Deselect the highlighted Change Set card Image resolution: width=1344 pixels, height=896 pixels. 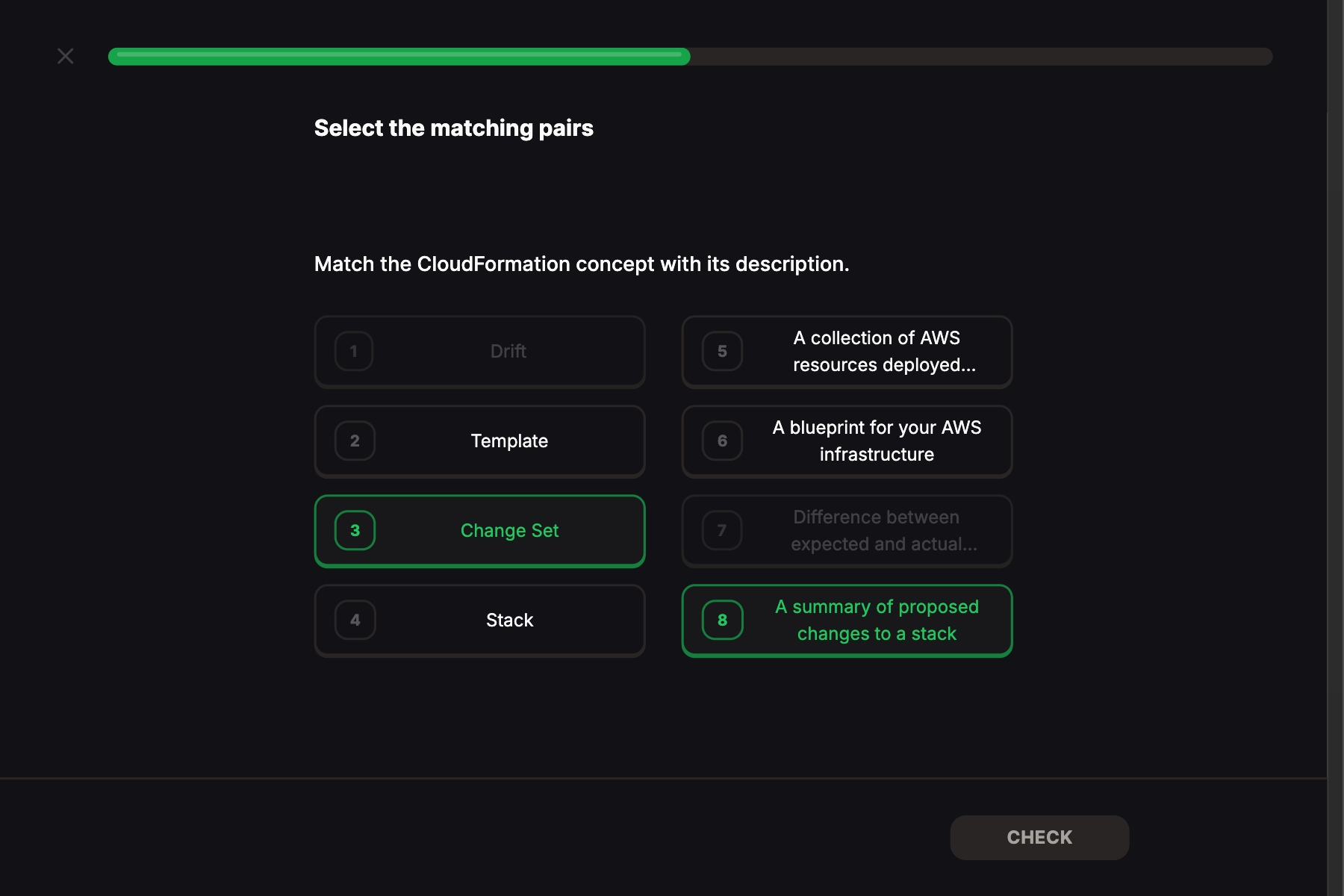click(x=479, y=531)
